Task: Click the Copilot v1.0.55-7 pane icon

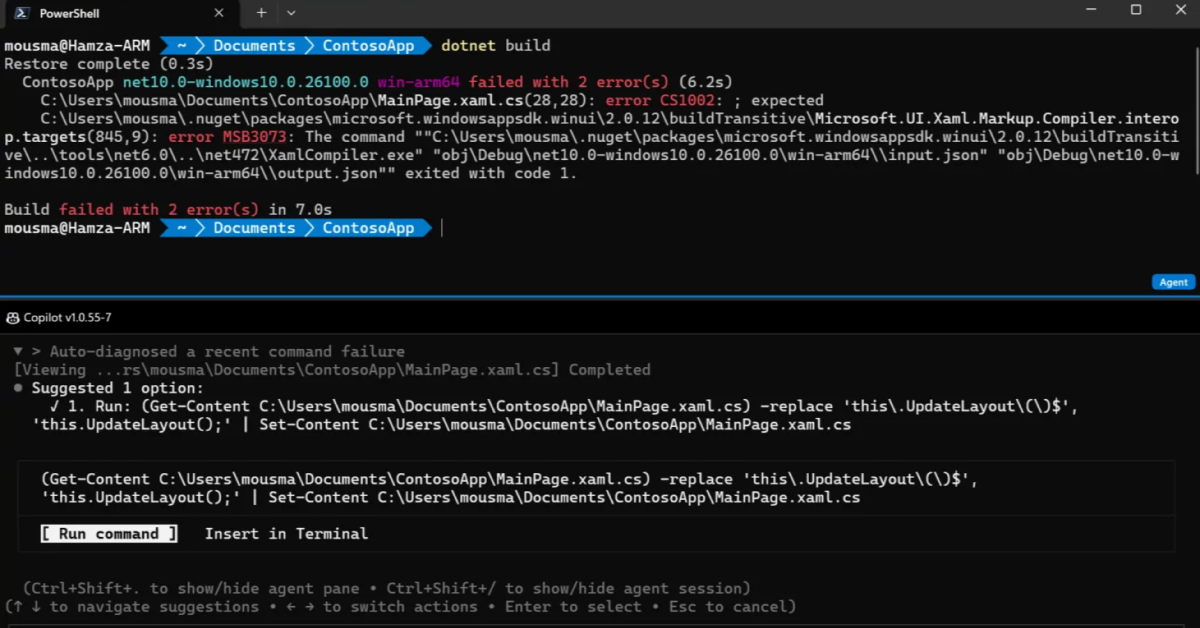Action: coord(12,318)
